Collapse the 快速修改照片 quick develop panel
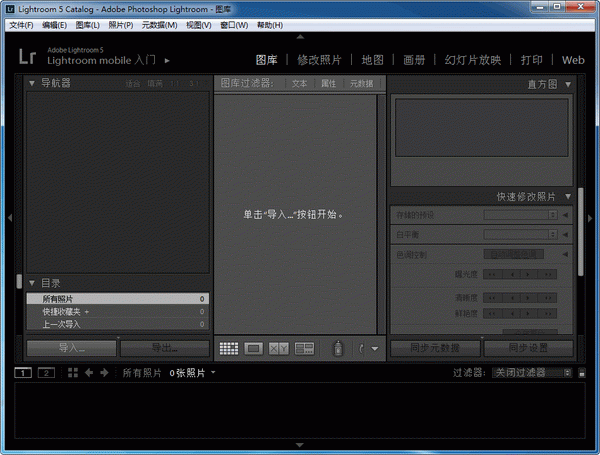This screenshot has height=455, width=600. tap(568, 197)
